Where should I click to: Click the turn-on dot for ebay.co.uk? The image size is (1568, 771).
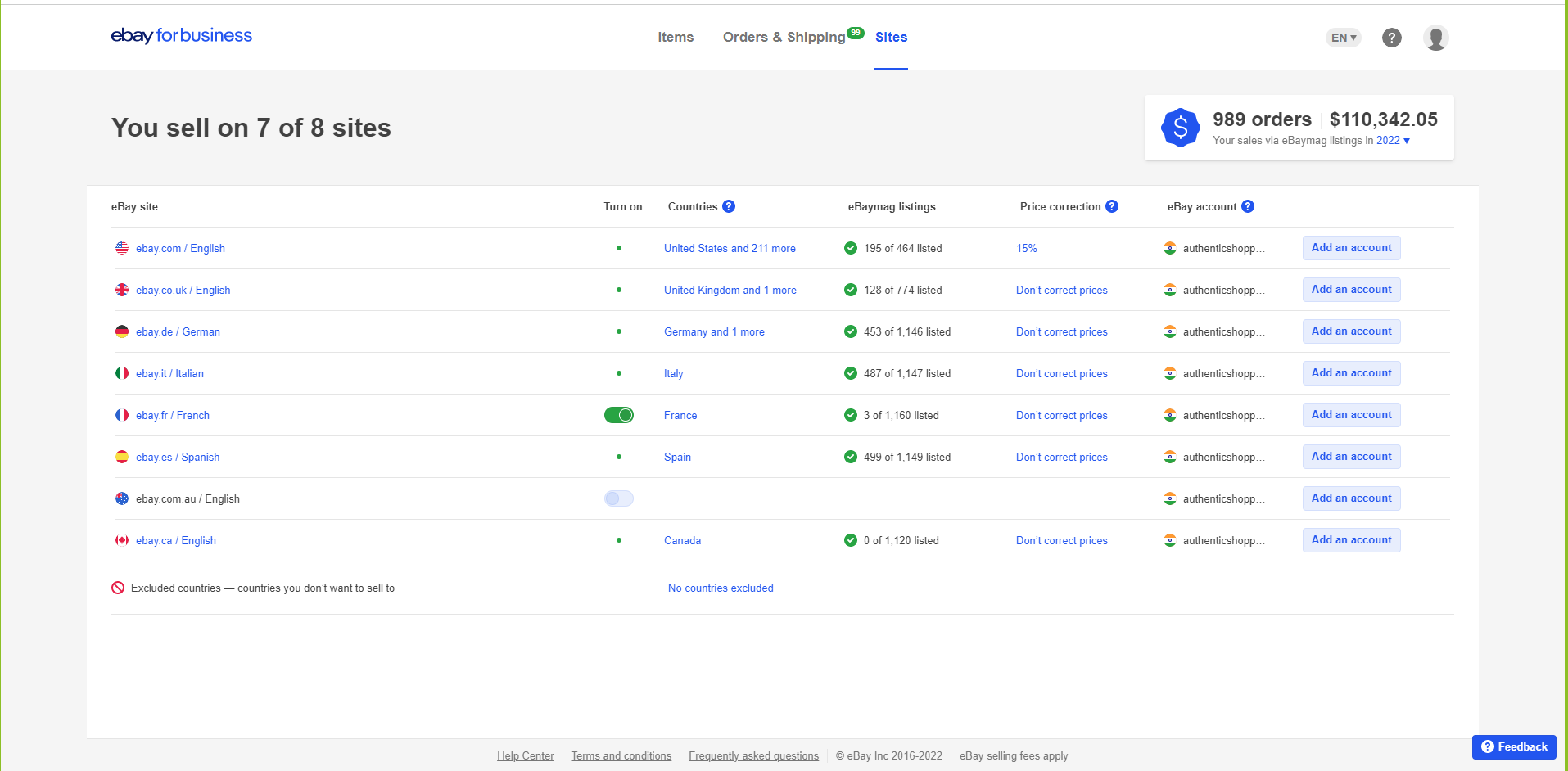[619, 290]
